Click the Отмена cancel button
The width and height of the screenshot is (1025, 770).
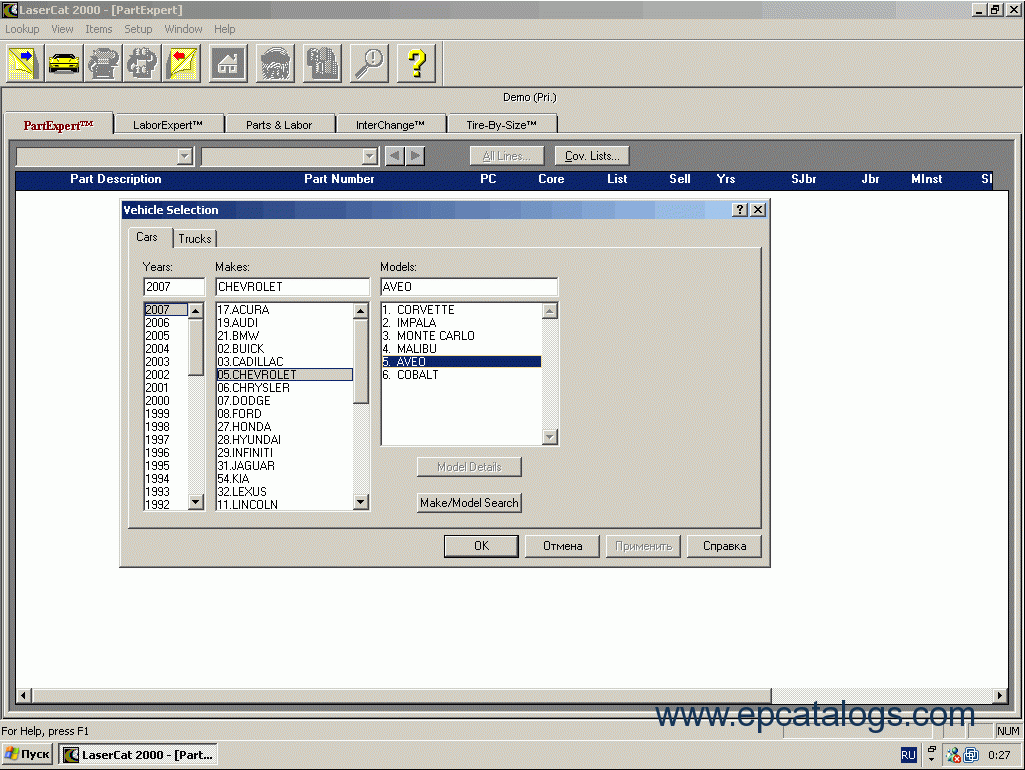point(562,546)
